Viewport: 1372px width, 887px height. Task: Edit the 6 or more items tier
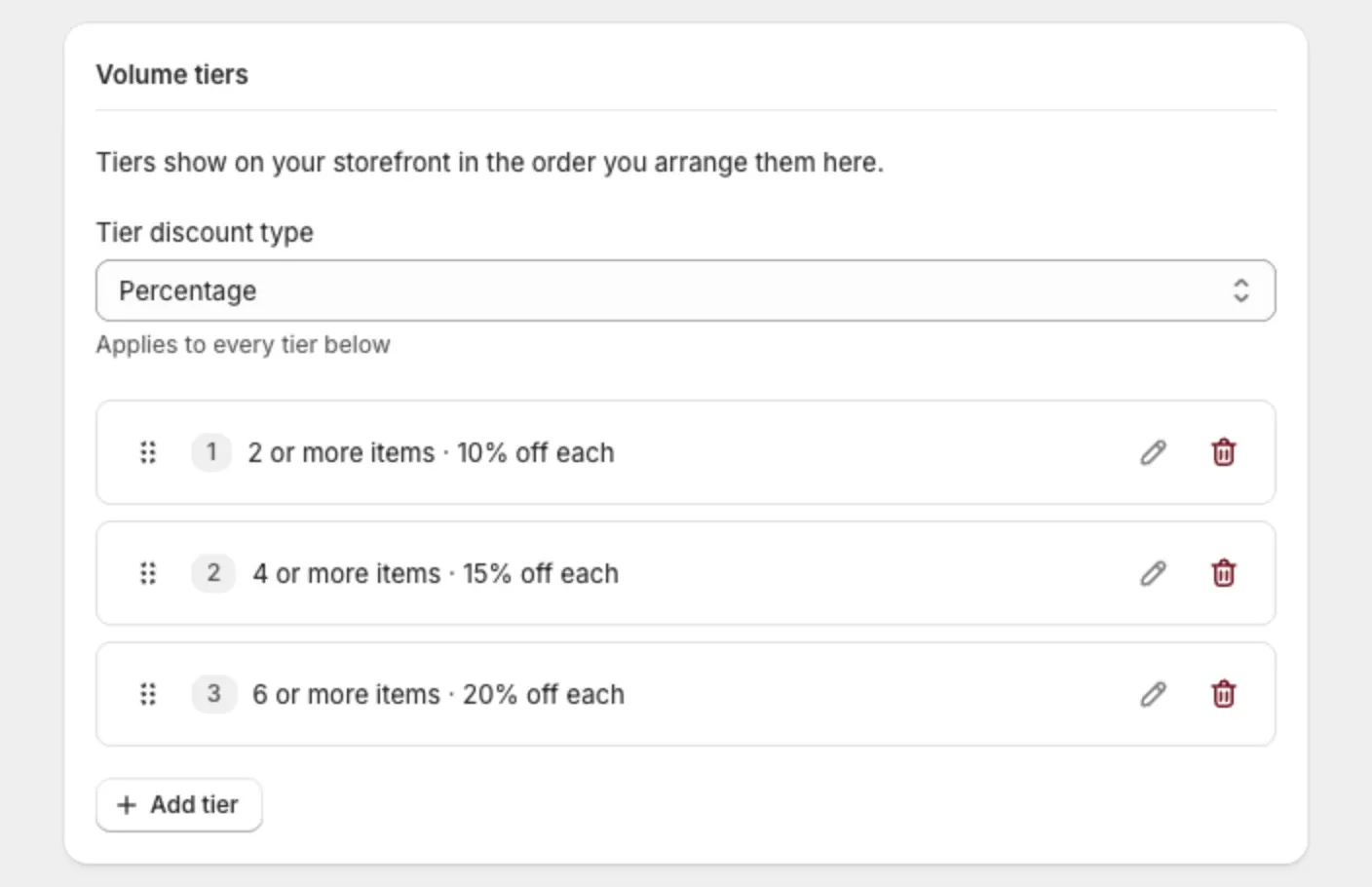point(1153,694)
